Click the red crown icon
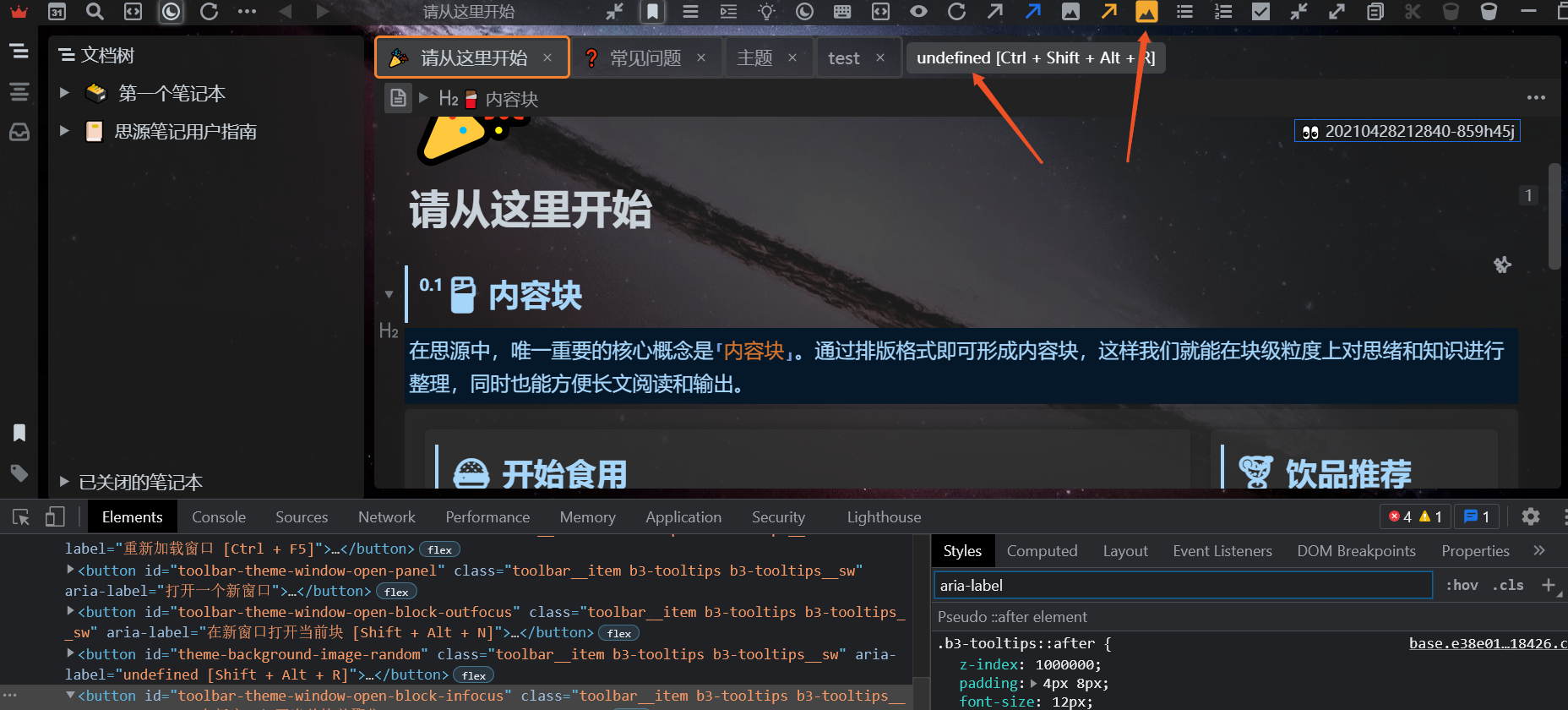This screenshot has width=1568, height=710. (x=19, y=11)
